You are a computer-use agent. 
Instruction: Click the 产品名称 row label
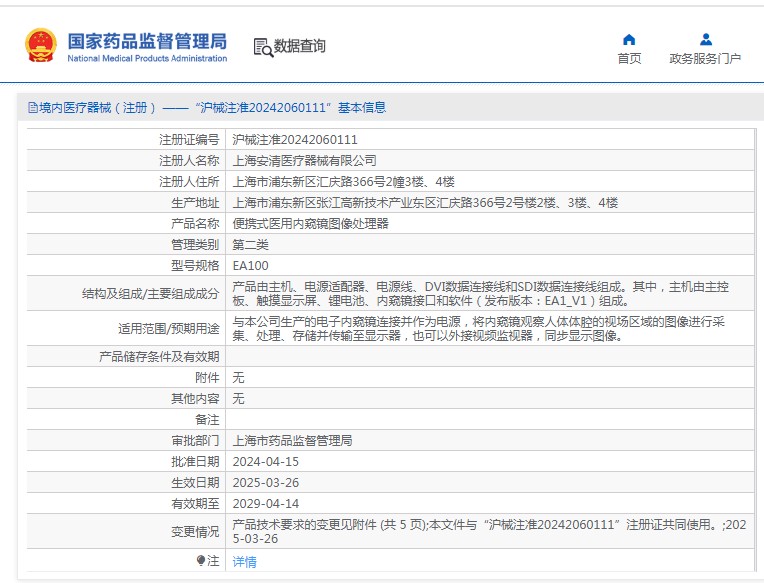(195, 224)
